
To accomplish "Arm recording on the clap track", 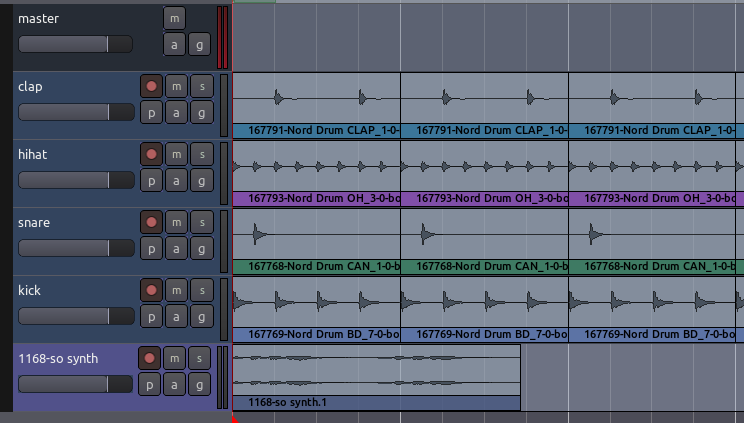I will click(151, 86).
